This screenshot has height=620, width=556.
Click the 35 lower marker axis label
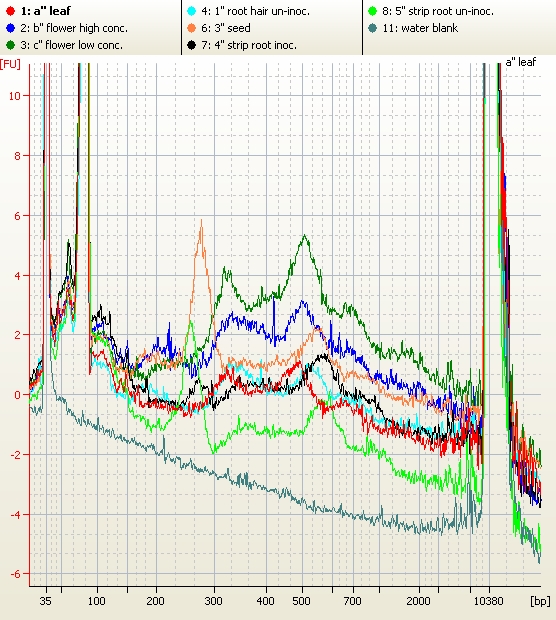[45, 601]
